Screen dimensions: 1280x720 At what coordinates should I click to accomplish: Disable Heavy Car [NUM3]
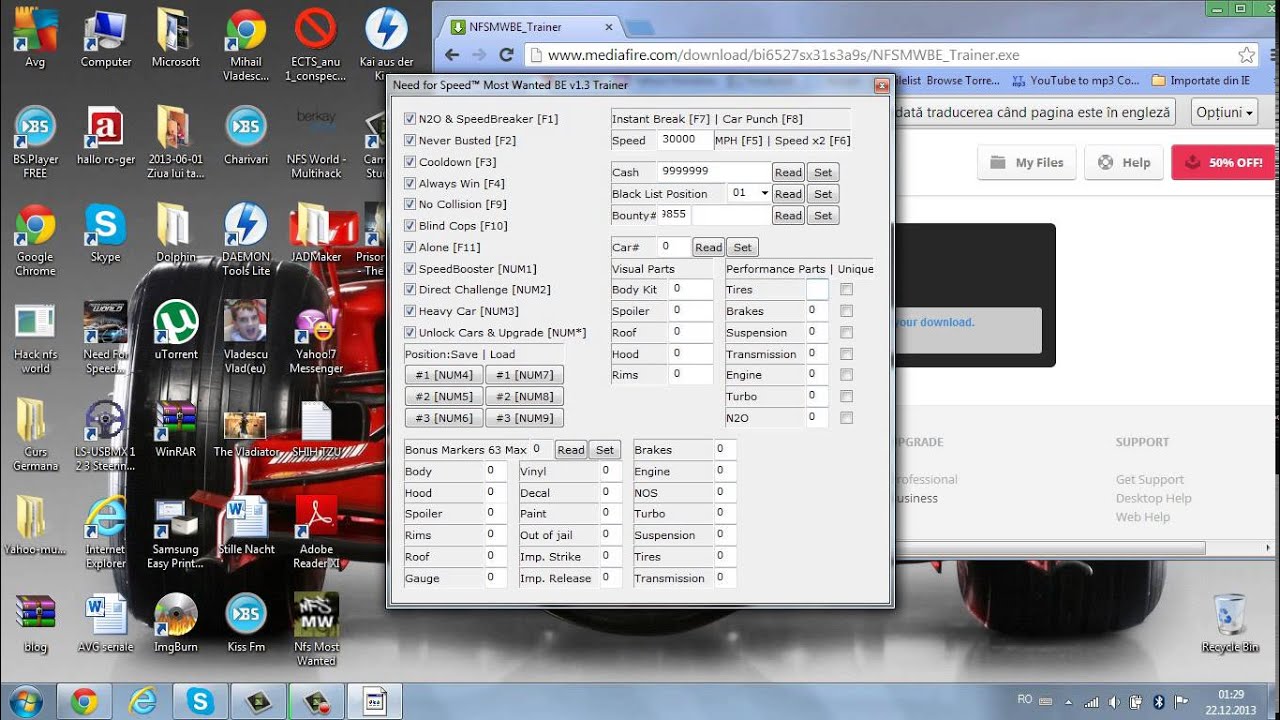tap(410, 311)
